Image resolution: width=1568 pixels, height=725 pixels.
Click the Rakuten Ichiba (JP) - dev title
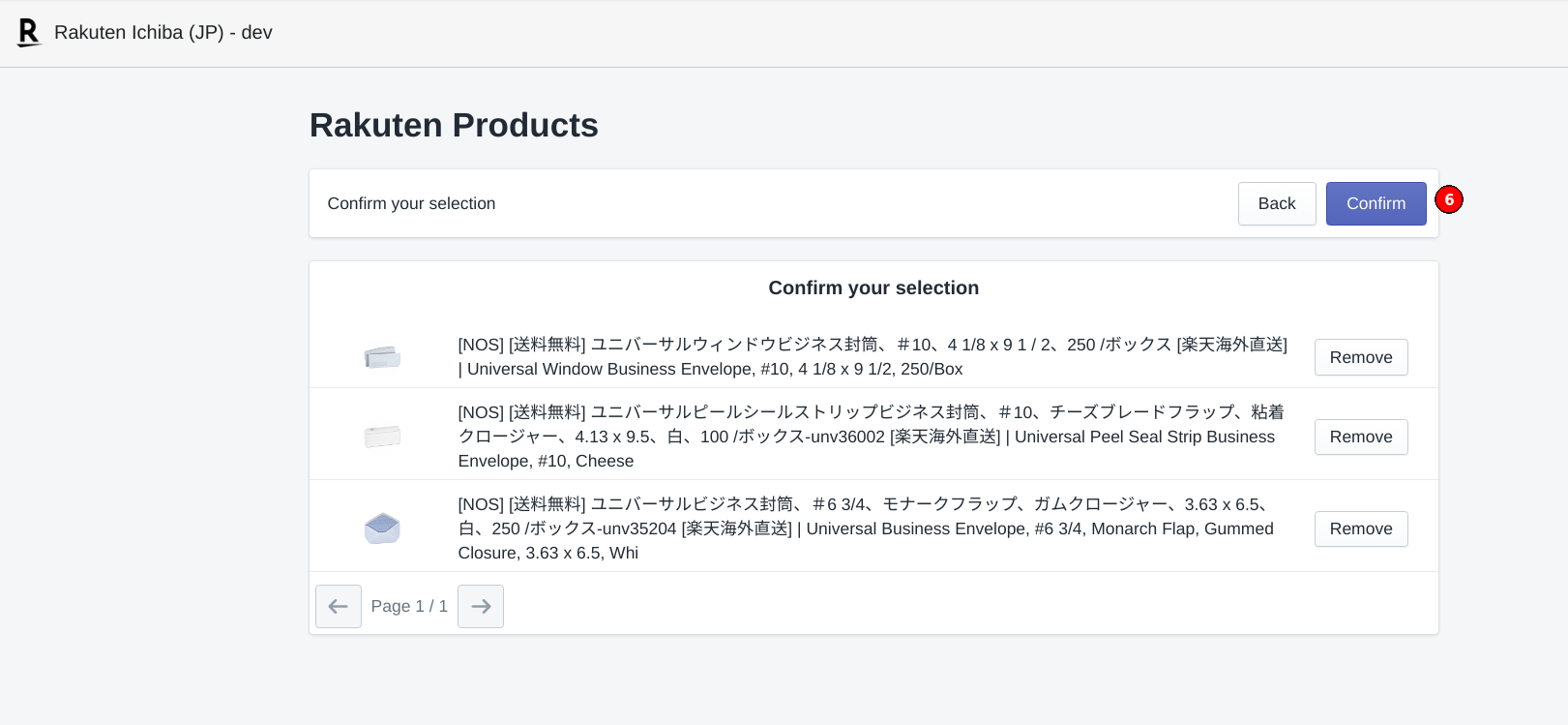pyautogui.click(x=163, y=33)
